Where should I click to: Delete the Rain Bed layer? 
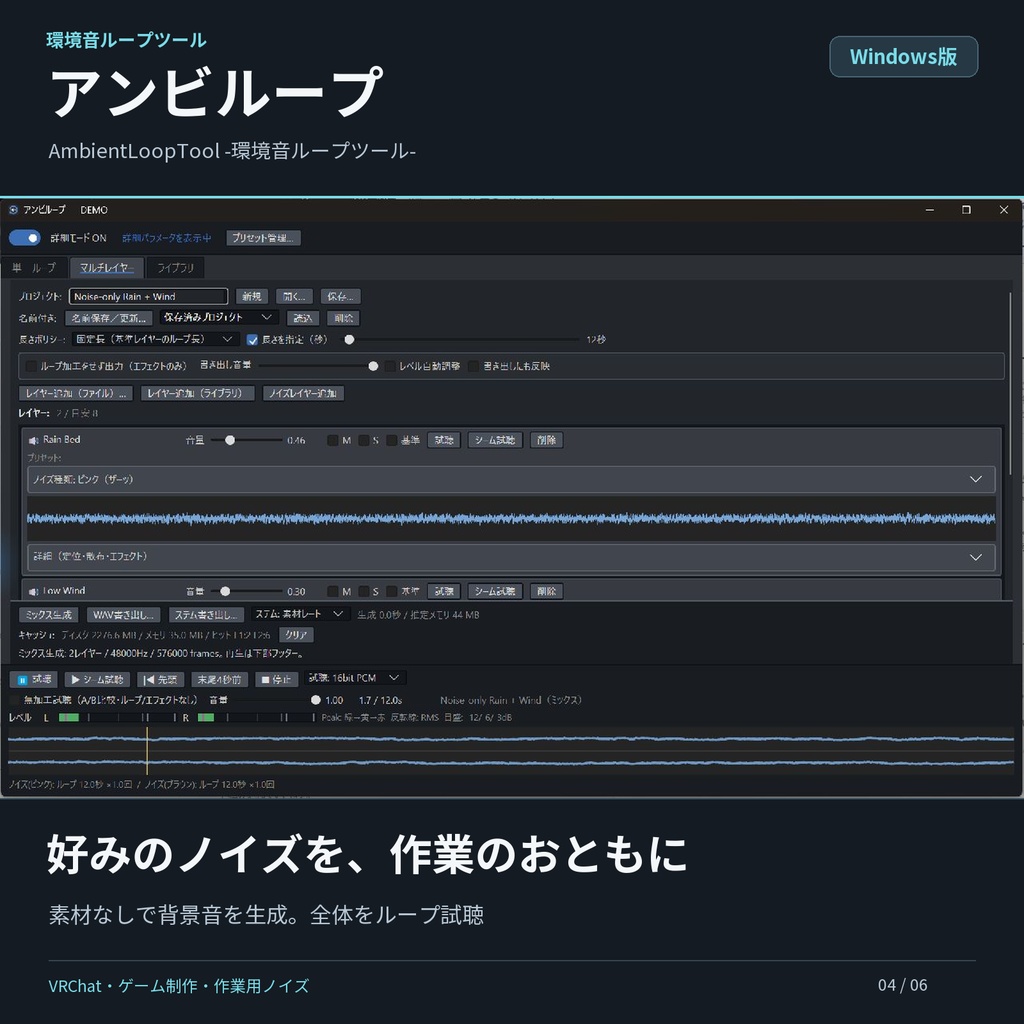coord(546,440)
